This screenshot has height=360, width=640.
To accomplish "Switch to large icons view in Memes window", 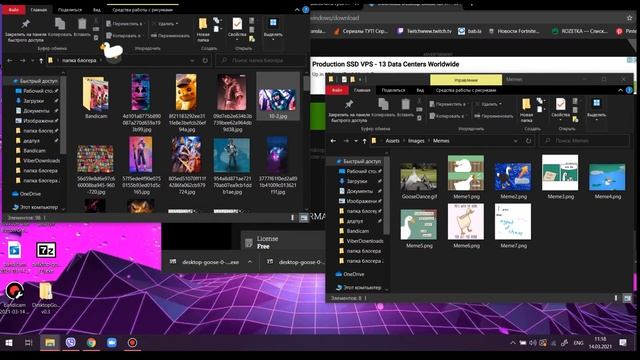I will click(x=627, y=298).
